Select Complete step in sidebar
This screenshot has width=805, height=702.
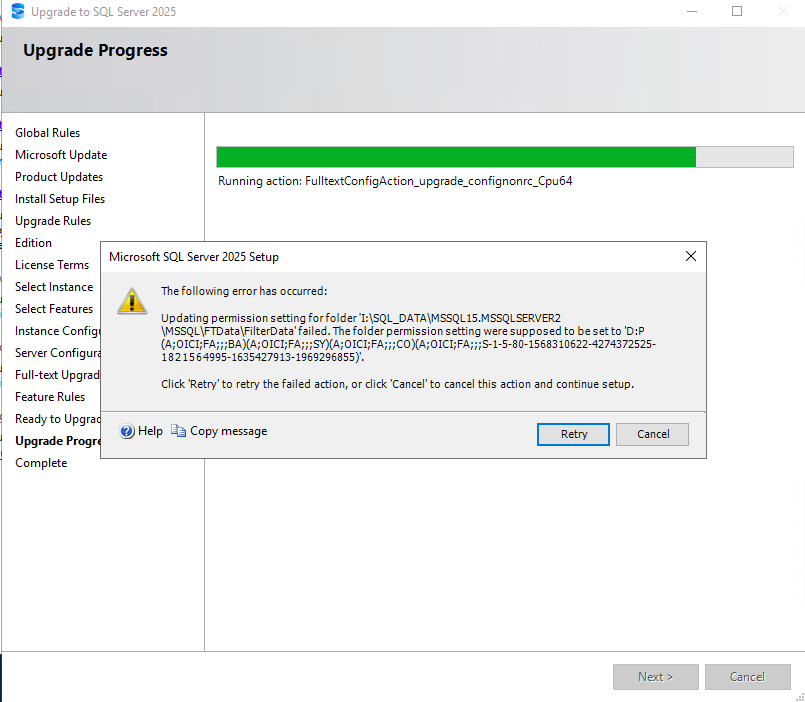[41, 463]
